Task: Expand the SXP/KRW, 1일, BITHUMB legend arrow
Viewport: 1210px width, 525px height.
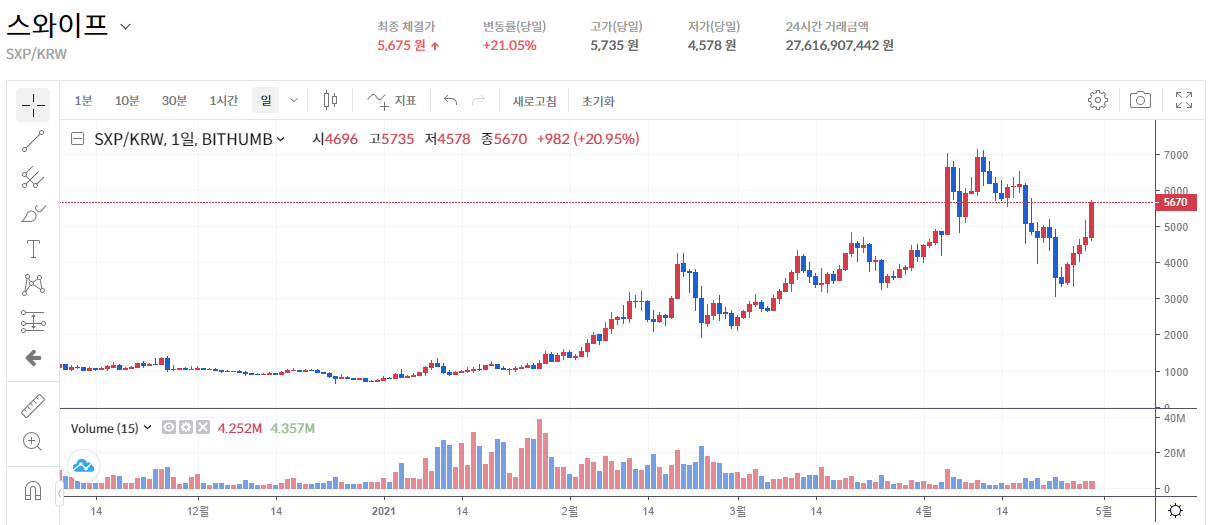Action: pyautogui.click(x=280, y=139)
